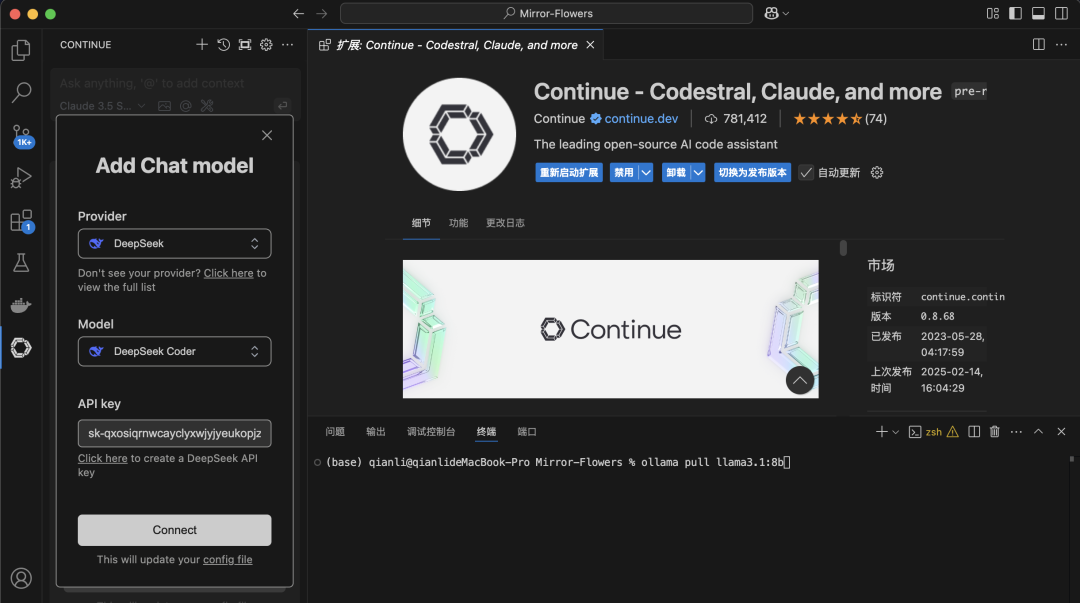Click the API key input field
Image resolution: width=1080 pixels, height=603 pixels.
point(174,433)
